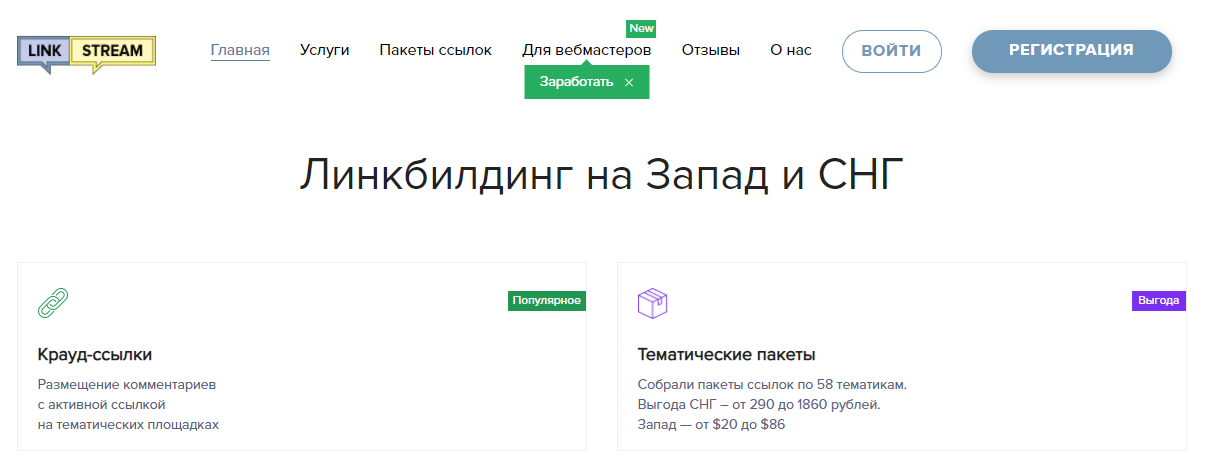1217x470 pixels.
Task: Open the Отзывы page
Action: tap(711, 50)
